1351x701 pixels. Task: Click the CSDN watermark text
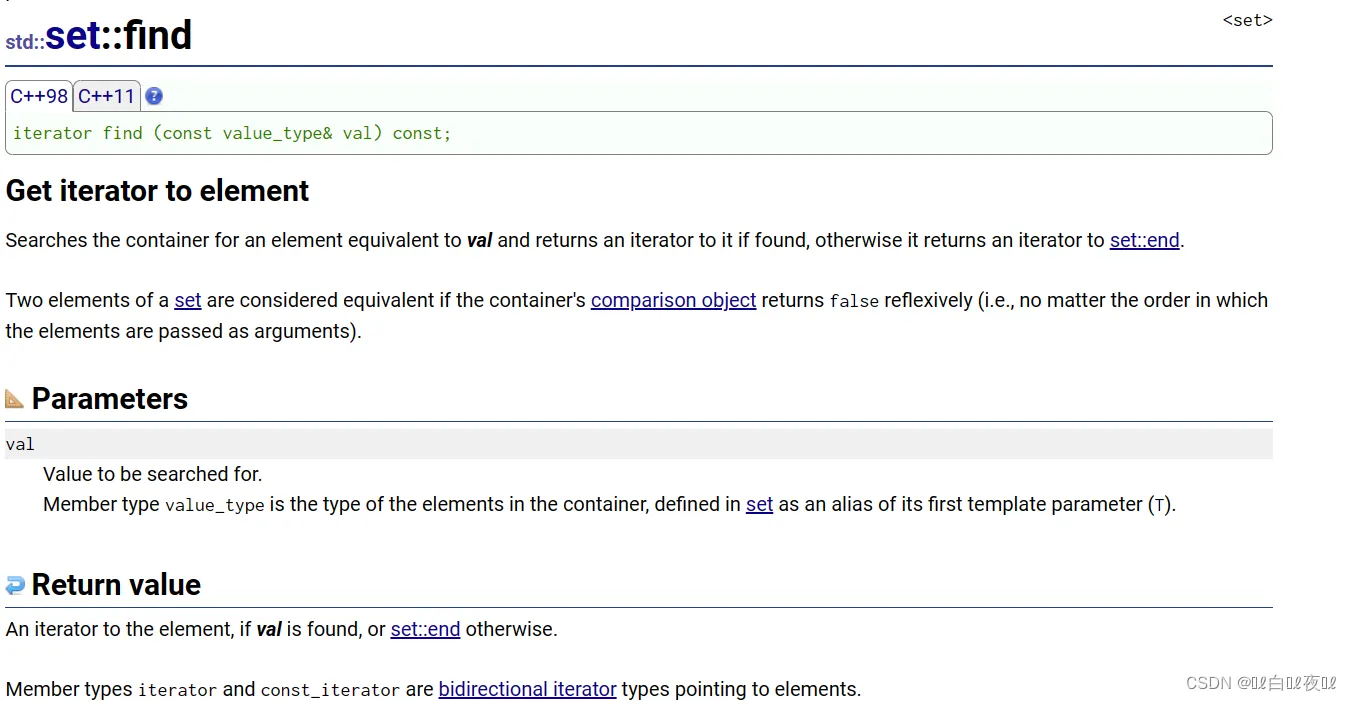(x=1260, y=683)
